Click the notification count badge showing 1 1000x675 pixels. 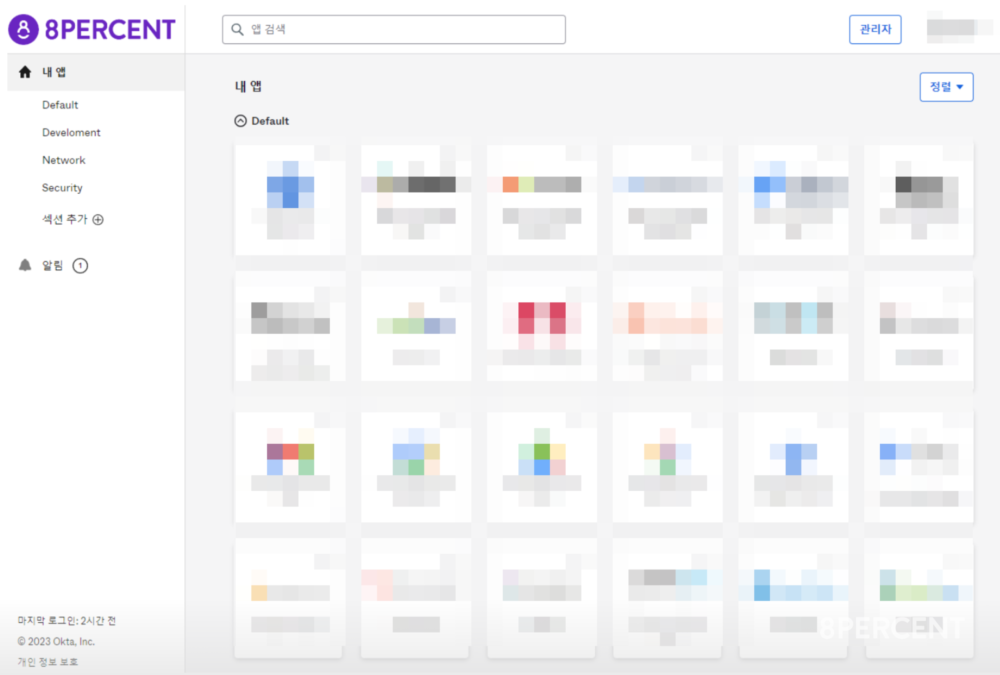point(80,266)
